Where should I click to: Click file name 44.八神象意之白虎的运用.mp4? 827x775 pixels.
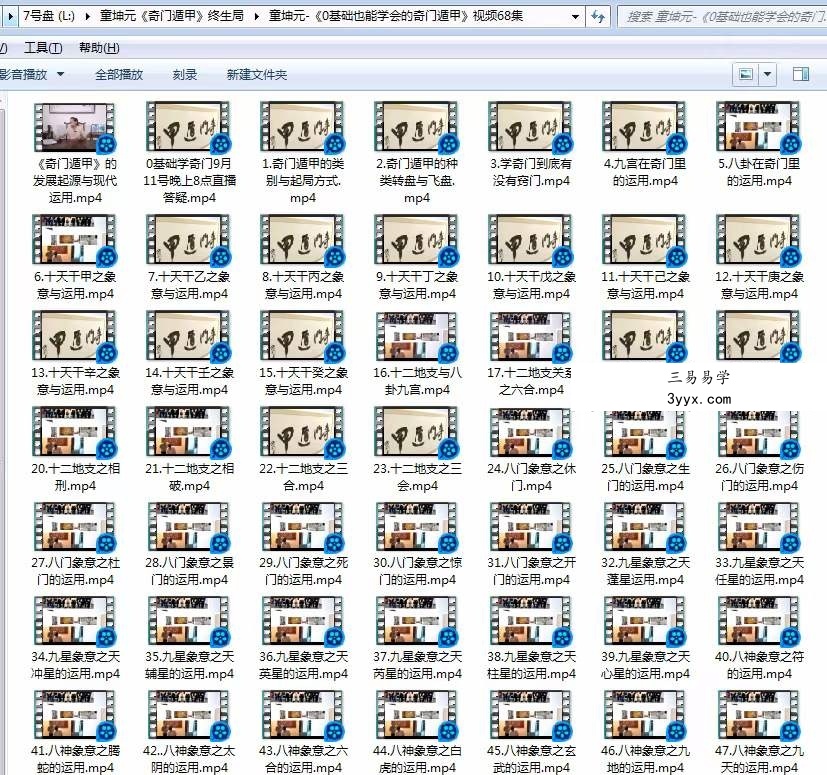click(x=417, y=759)
